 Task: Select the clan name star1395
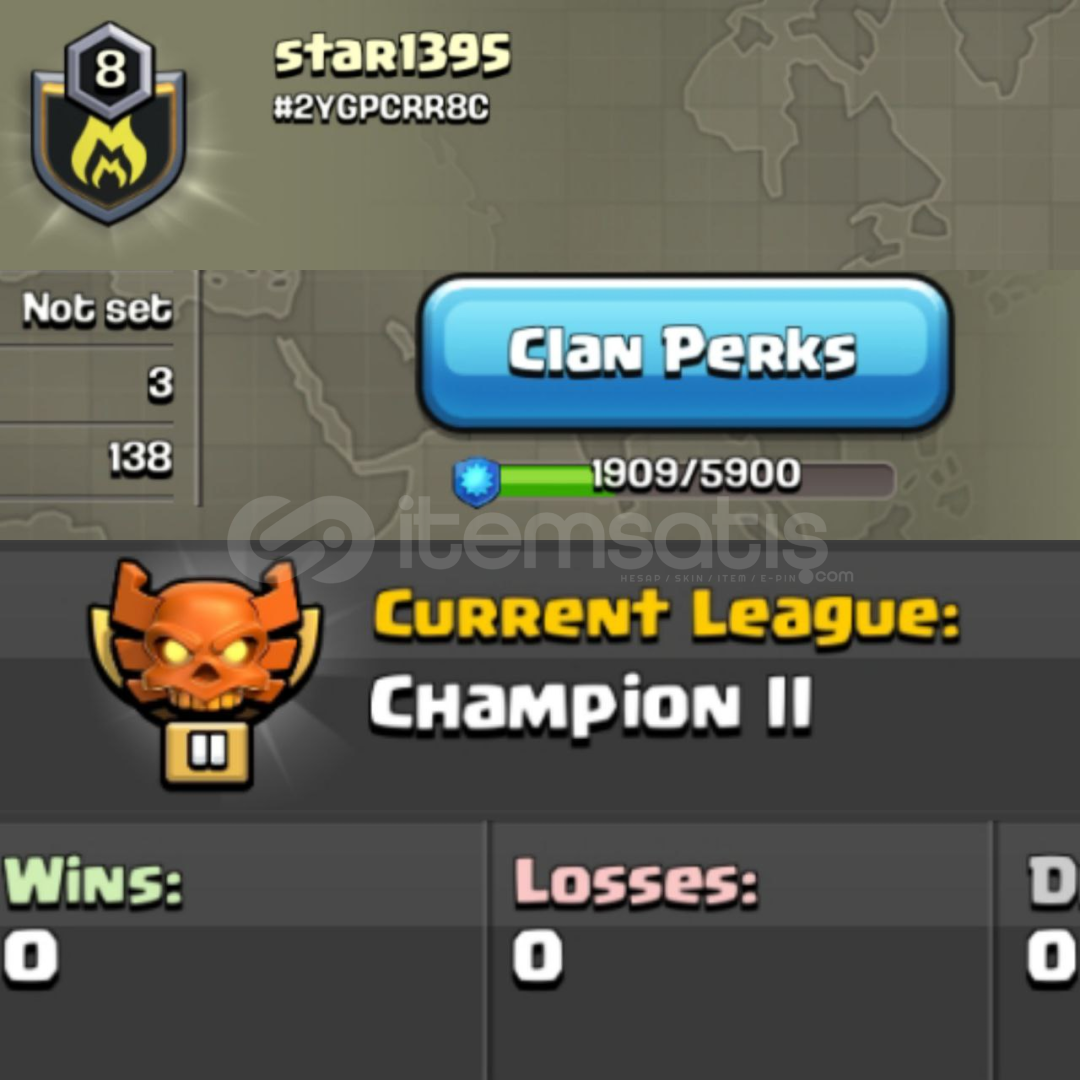point(393,54)
